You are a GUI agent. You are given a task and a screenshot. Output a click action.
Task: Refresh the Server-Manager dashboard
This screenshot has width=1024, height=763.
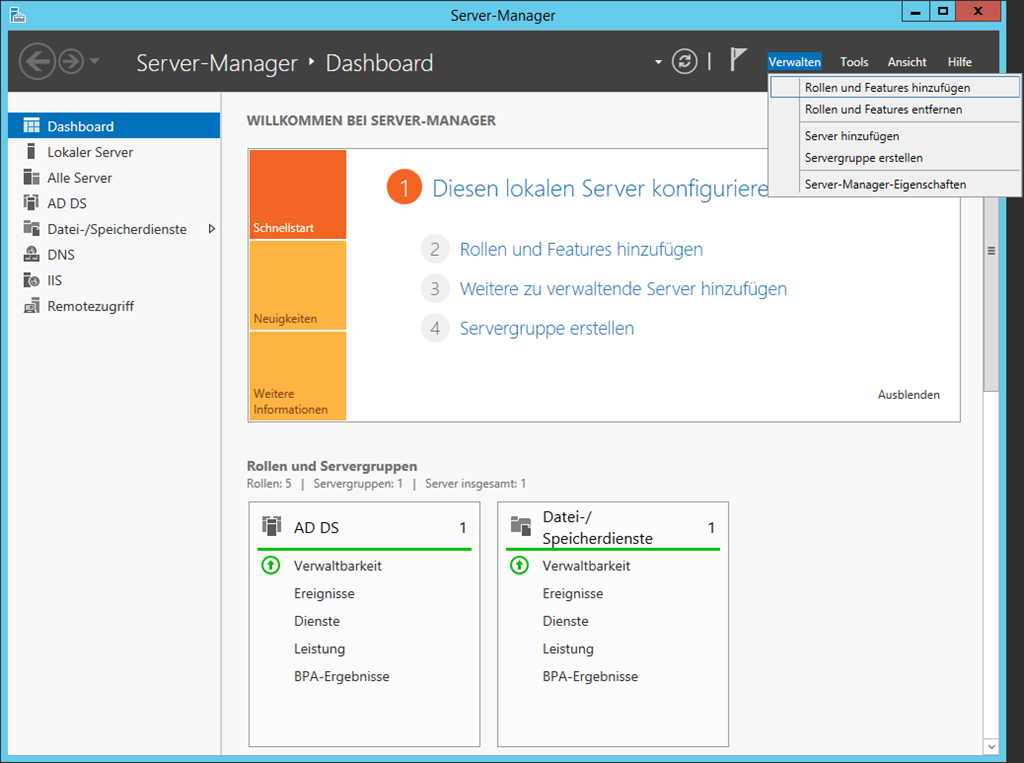click(x=684, y=61)
